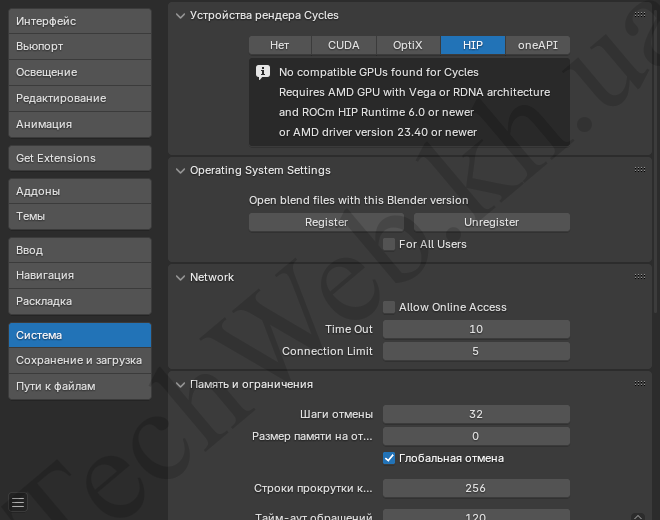Image resolution: width=660 pixels, height=520 pixels.
Task: Click the grip dots on the Operating System Settings panel
Action: click(x=639, y=170)
